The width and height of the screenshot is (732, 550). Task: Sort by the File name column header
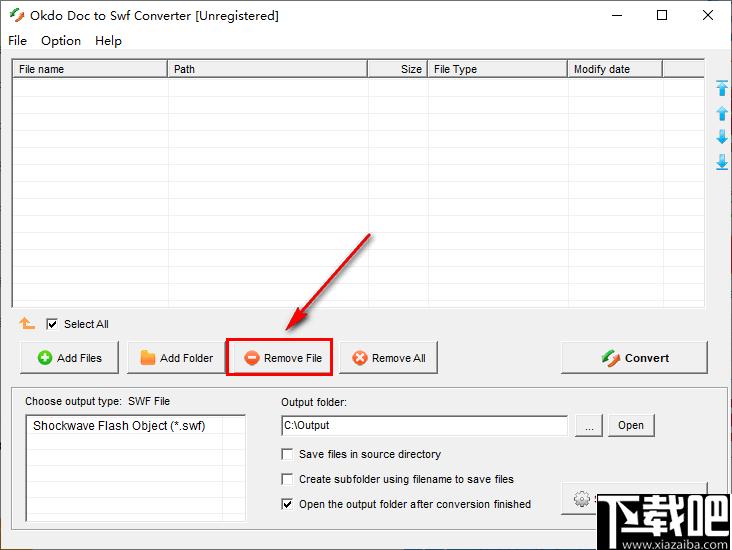pyautogui.click(x=90, y=69)
